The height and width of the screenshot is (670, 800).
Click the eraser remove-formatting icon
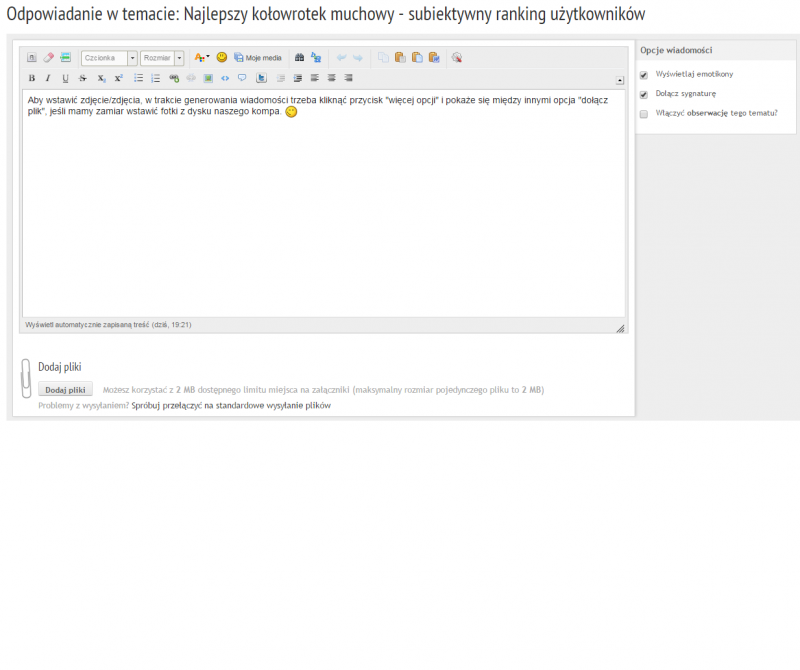pos(48,58)
